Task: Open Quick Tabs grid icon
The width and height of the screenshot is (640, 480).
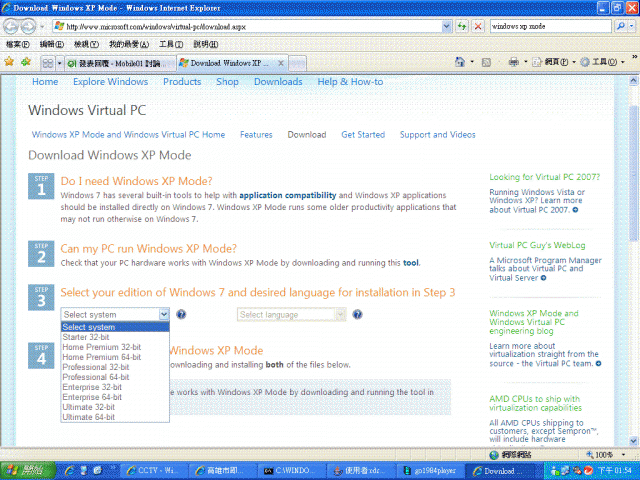Action: click(48, 63)
